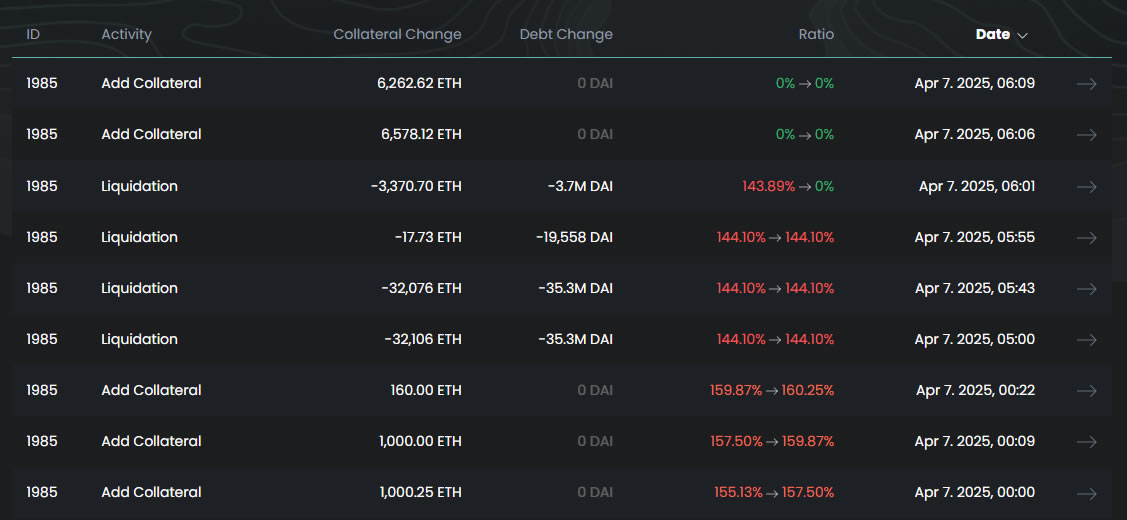Click Liquidation label at 06:01 row
Image resolution: width=1127 pixels, height=520 pixels.
(139, 186)
